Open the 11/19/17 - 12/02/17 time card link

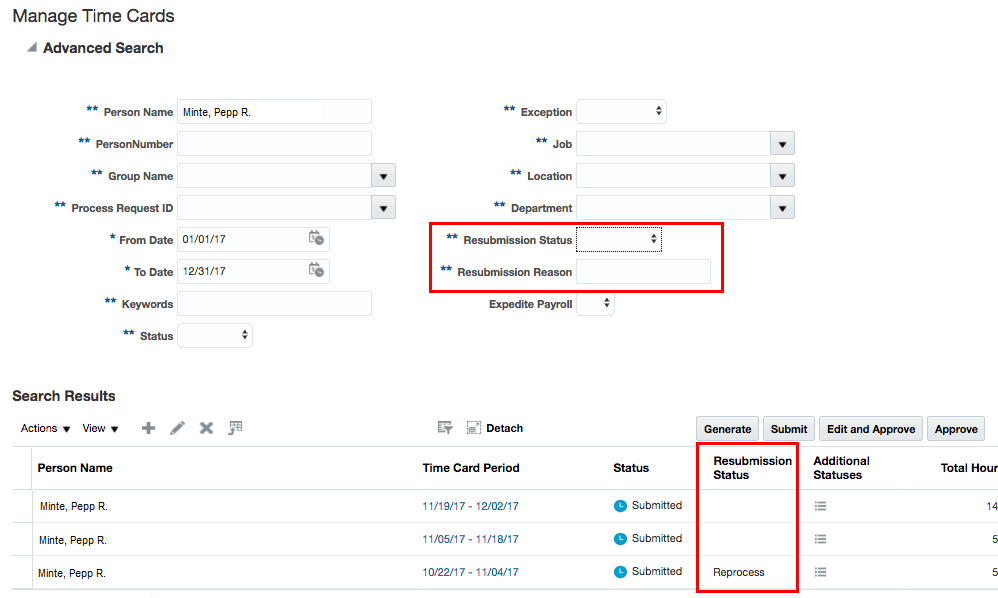(470, 506)
